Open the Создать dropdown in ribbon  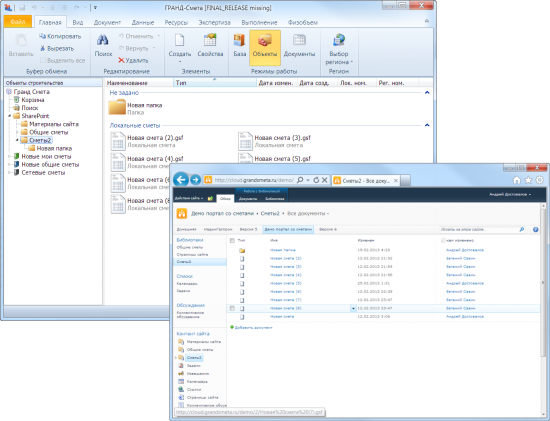[180, 61]
